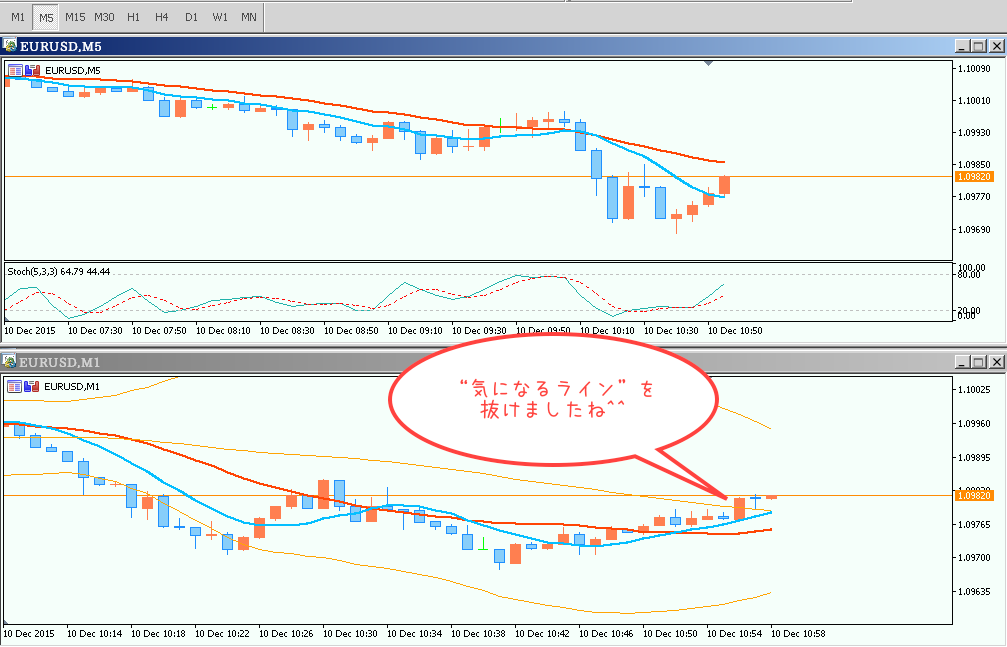Click the depth of market icon on M5 chart
Viewport: 1007px width, 647px height.
tap(33, 70)
